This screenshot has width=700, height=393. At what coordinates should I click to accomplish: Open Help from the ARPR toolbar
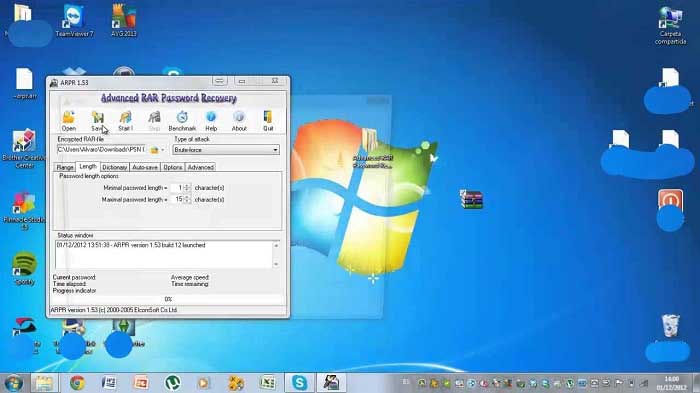(211, 121)
